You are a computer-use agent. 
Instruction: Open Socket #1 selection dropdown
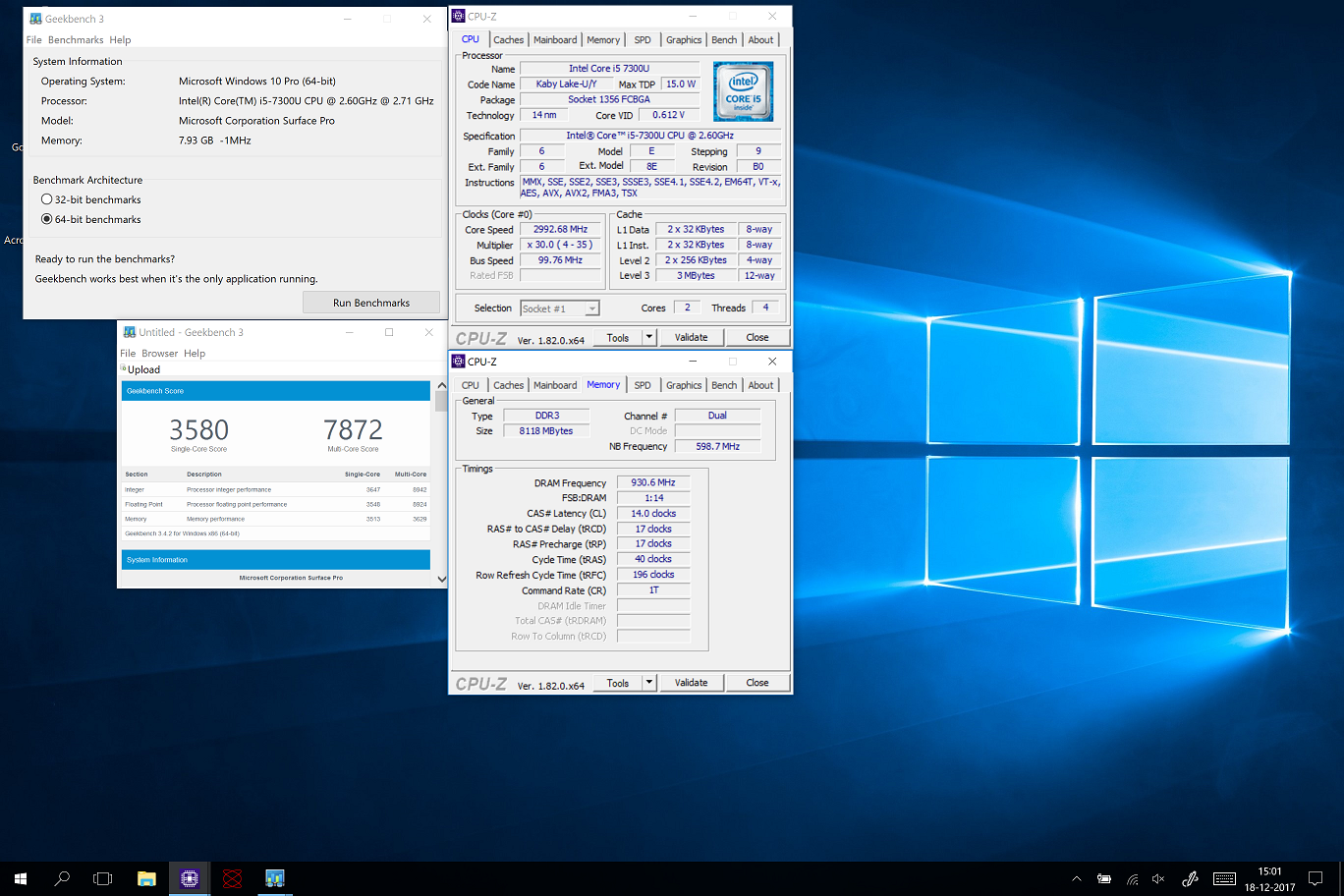[x=560, y=308]
